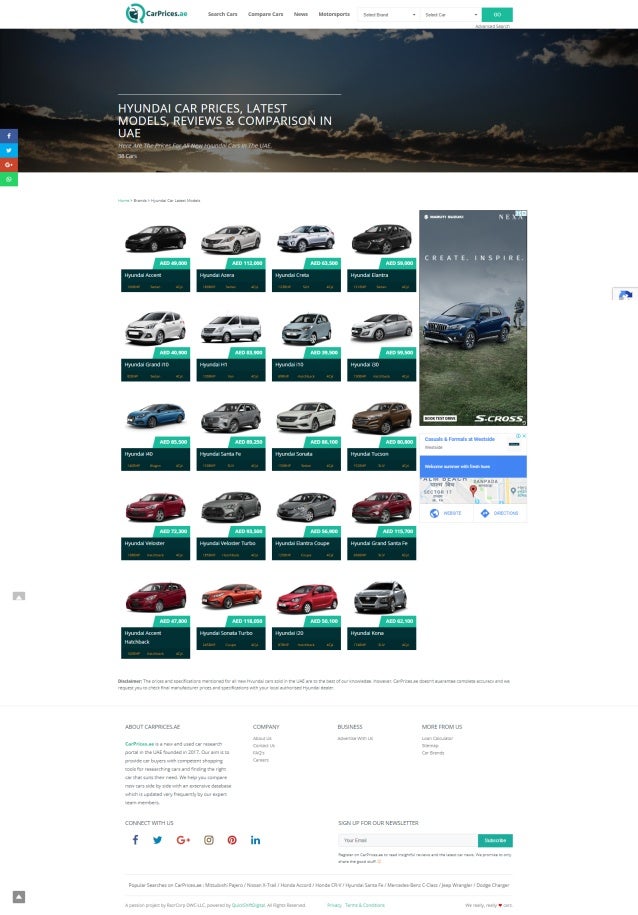Open Select Car dropdown

click(x=450, y=15)
